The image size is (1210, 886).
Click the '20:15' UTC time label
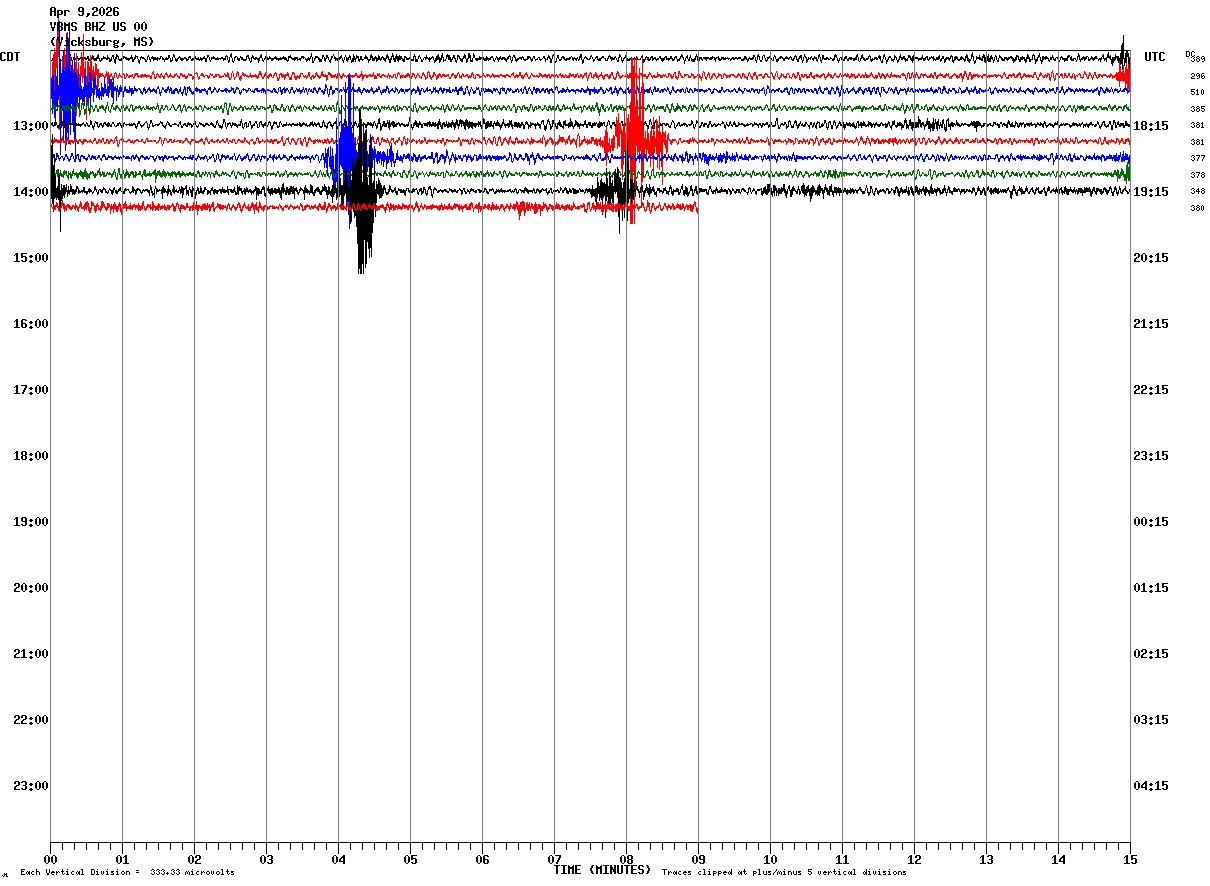pos(1151,258)
